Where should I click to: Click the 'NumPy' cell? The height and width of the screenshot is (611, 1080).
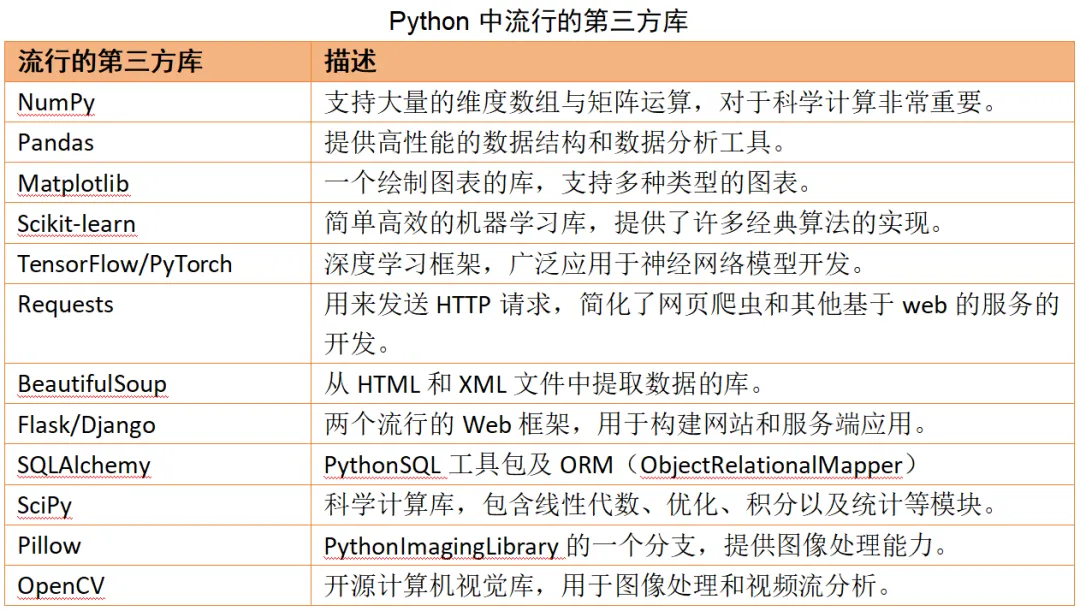point(158,103)
